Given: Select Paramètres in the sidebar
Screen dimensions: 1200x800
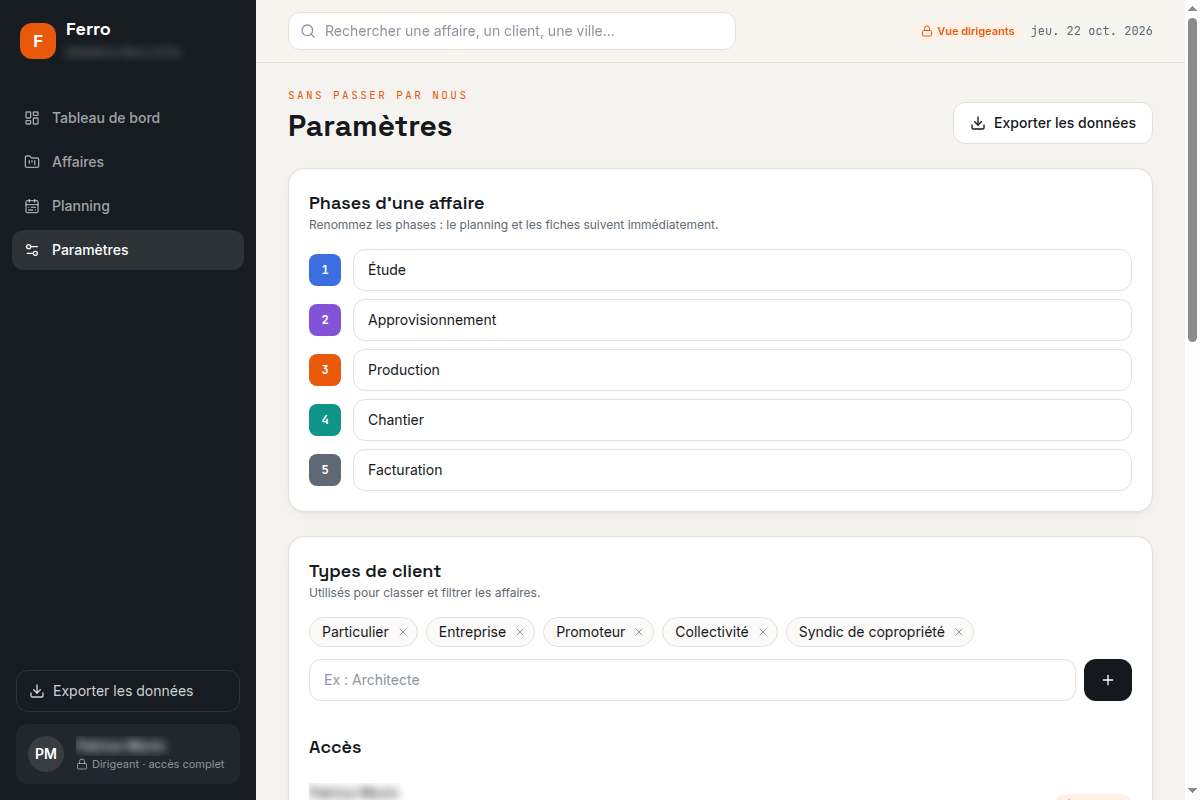Looking at the screenshot, I should 128,250.
